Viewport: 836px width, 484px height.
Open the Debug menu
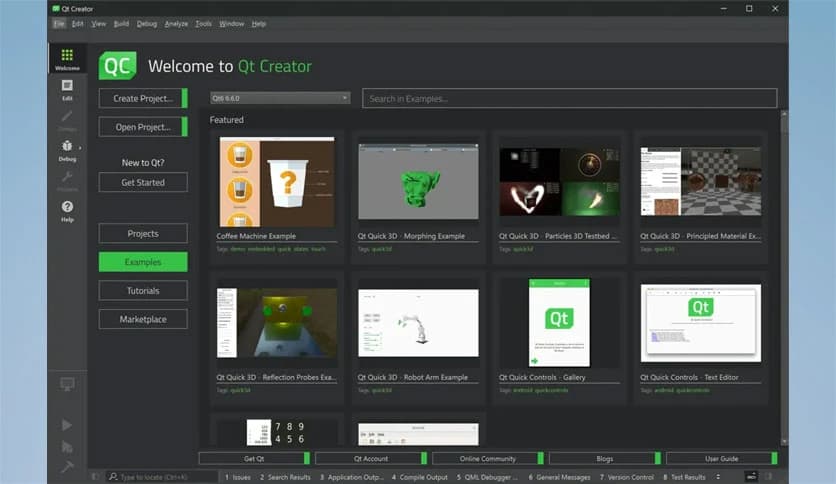pos(147,23)
